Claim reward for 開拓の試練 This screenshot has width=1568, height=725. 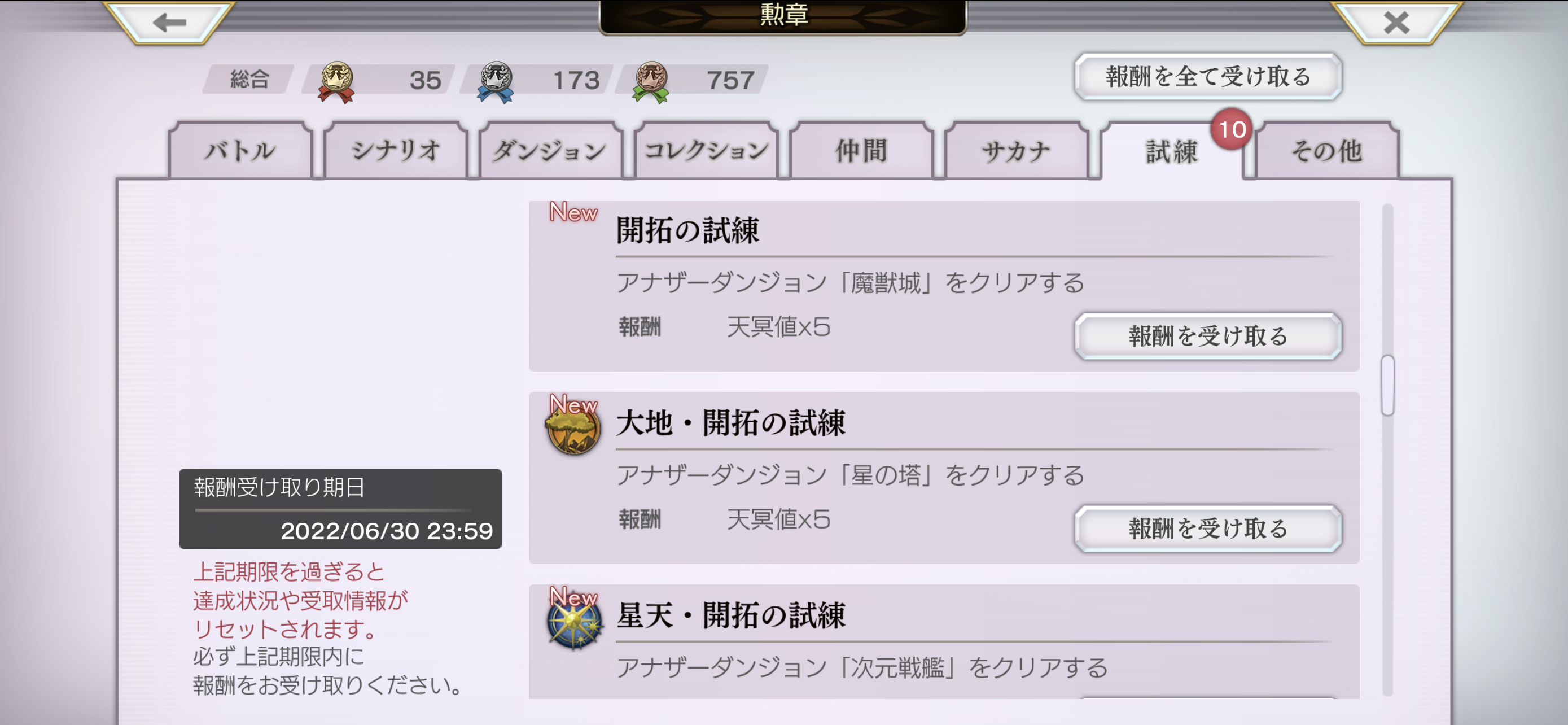coord(1208,336)
